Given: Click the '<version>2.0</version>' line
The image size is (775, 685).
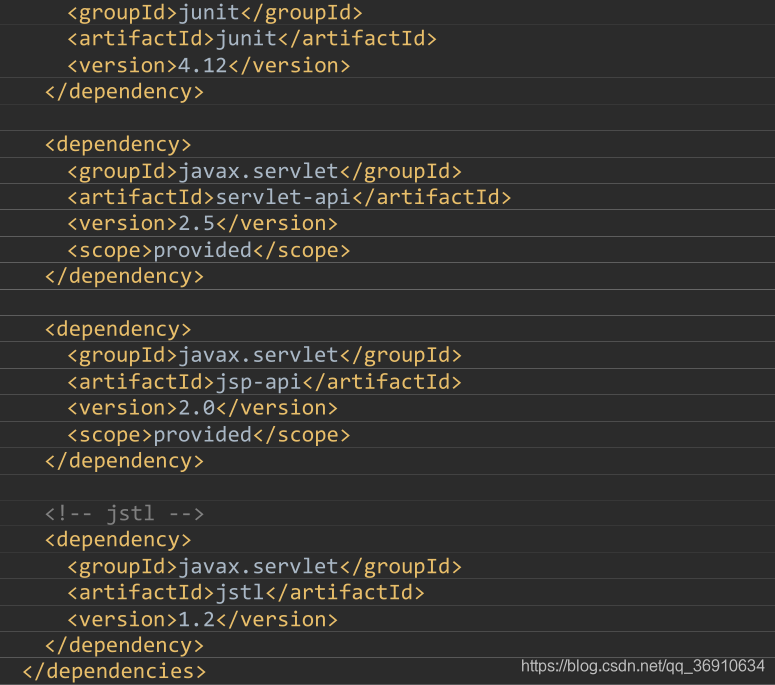Looking at the screenshot, I should click(203, 409).
